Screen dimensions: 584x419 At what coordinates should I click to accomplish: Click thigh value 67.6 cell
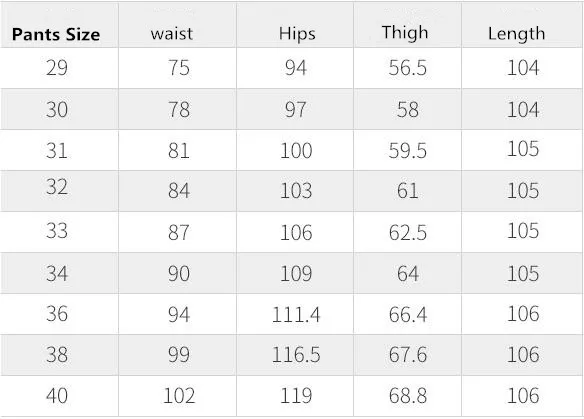(408, 354)
